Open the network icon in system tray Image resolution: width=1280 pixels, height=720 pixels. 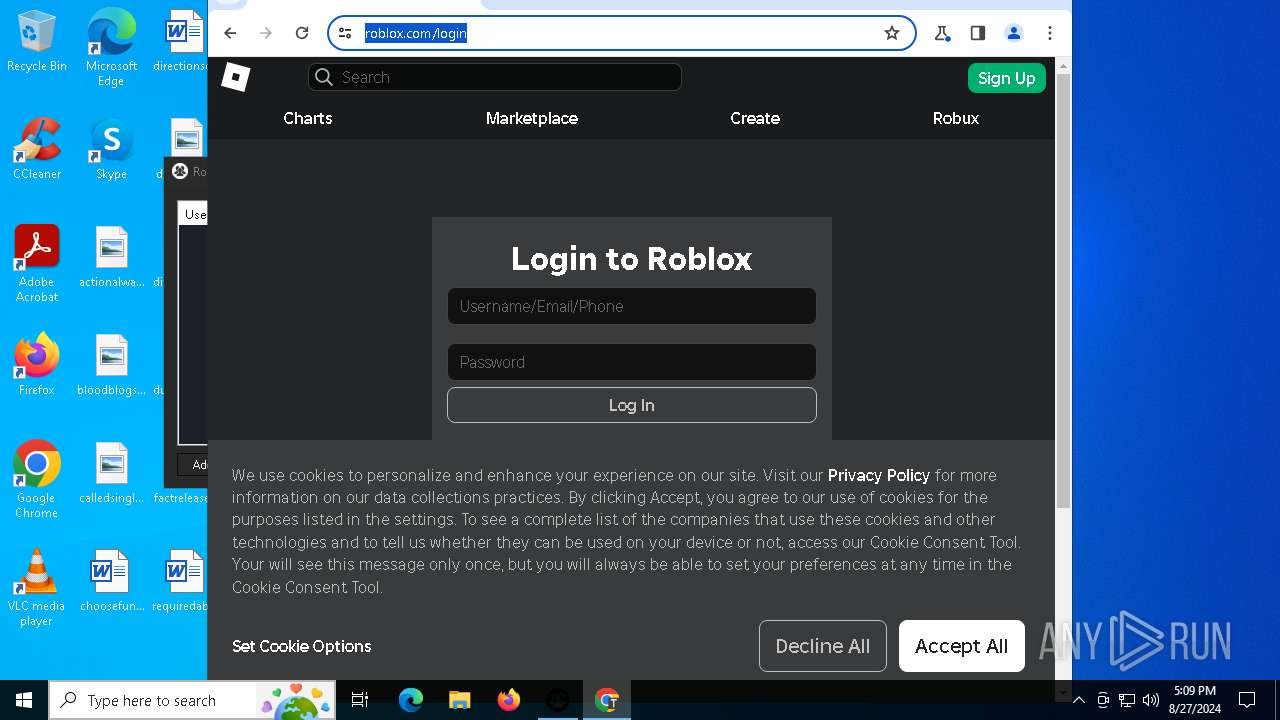[1127, 700]
